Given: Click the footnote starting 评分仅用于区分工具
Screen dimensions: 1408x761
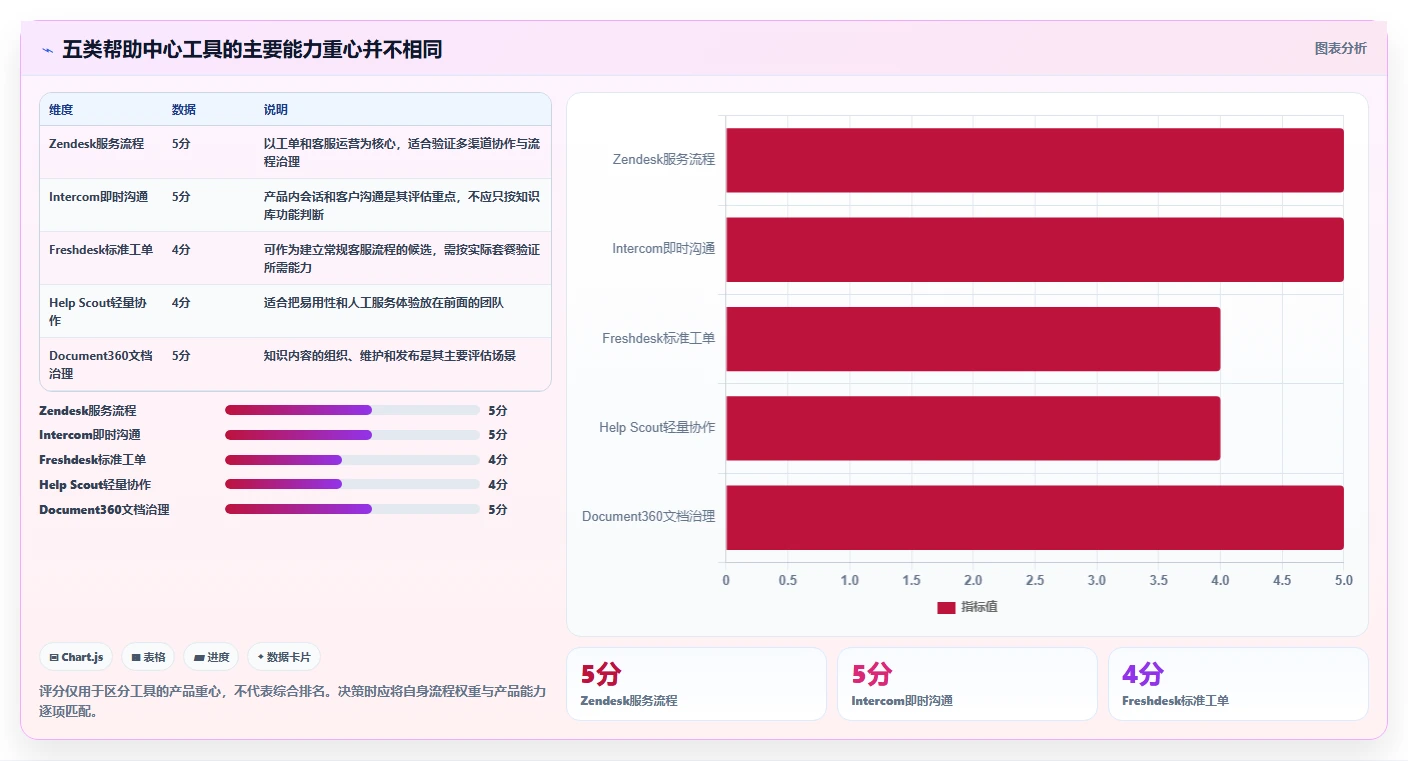Looking at the screenshot, I should (293, 701).
